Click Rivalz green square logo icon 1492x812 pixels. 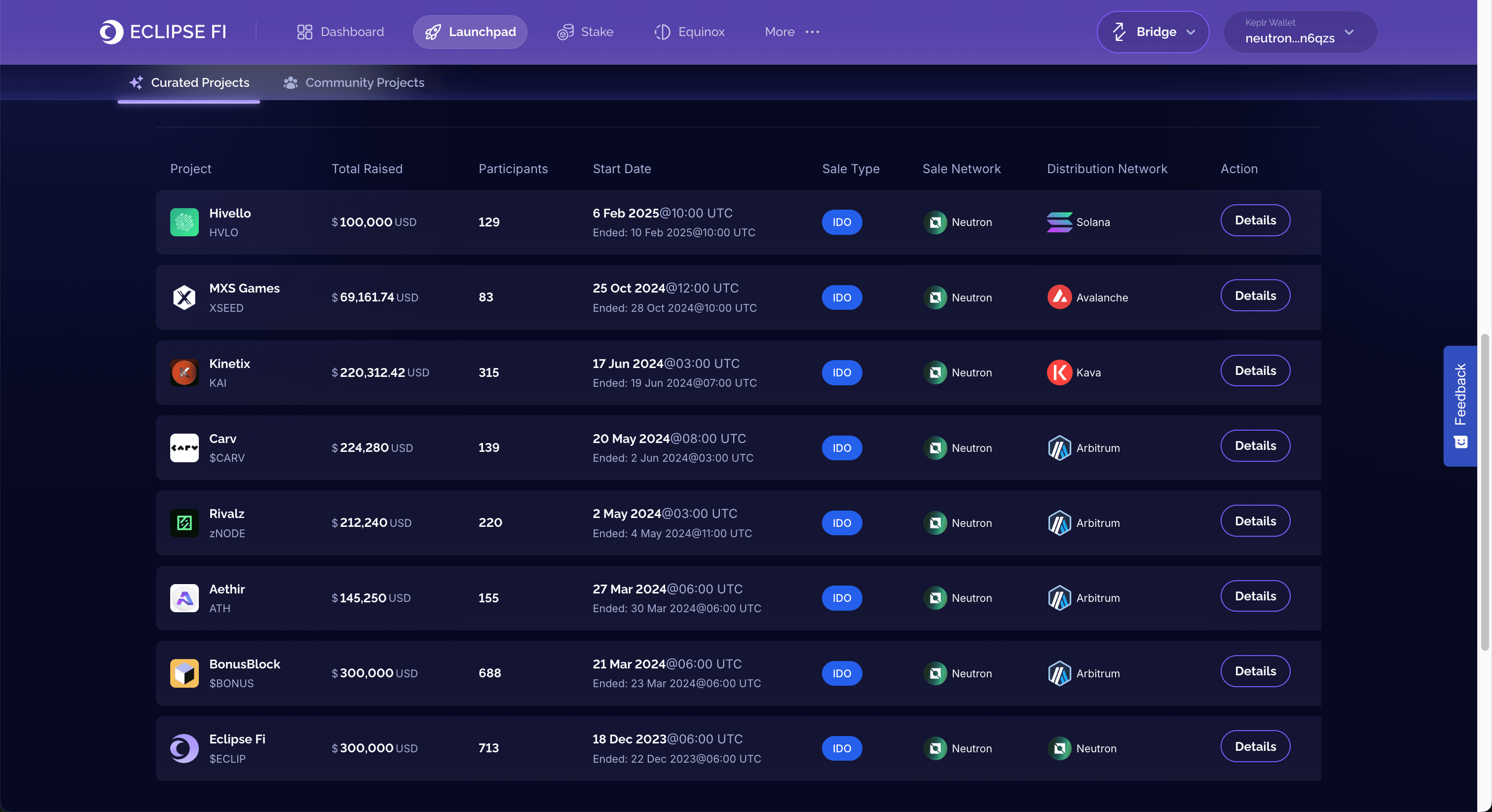184,523
